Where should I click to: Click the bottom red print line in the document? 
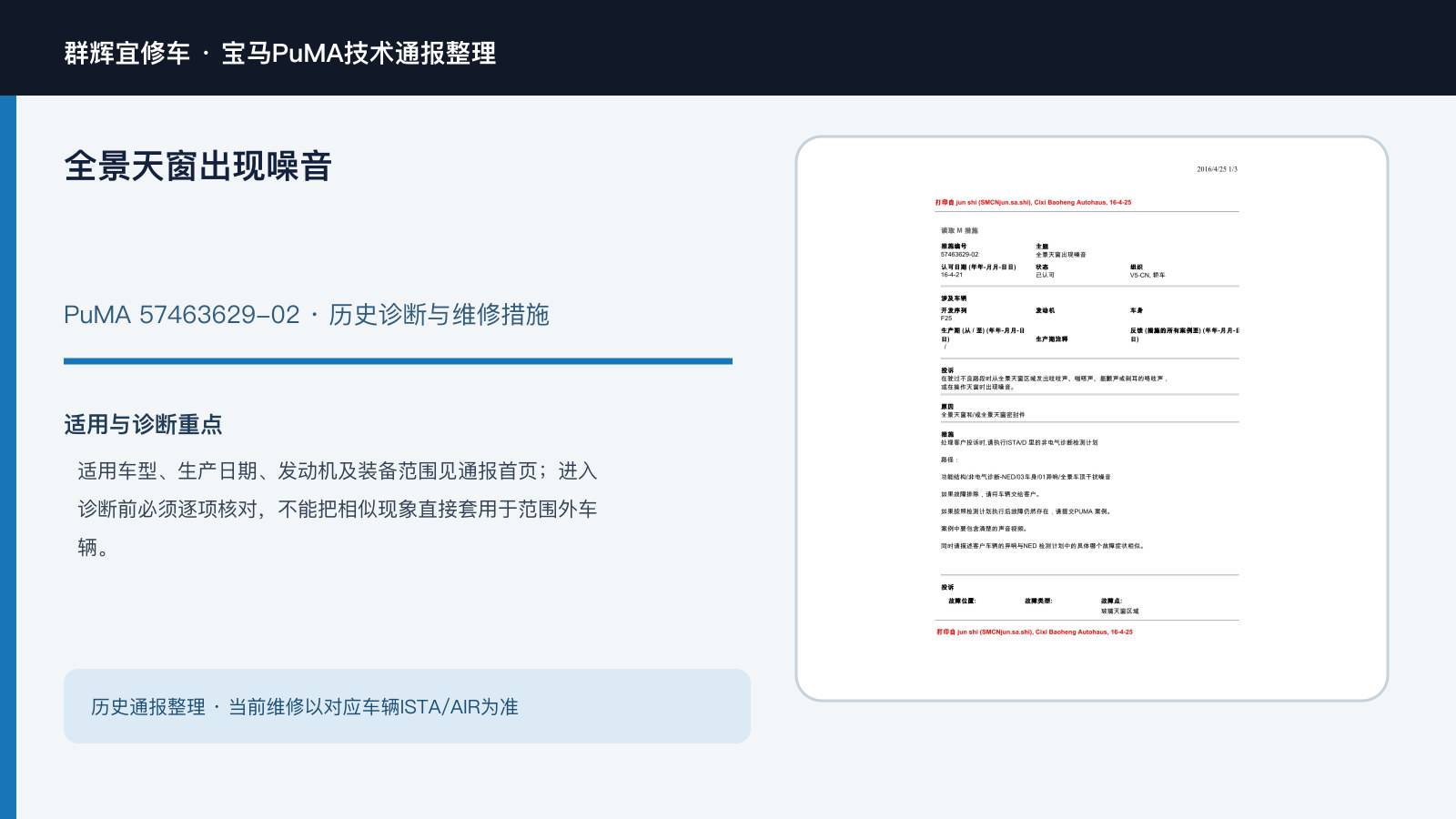[1035, 632]
